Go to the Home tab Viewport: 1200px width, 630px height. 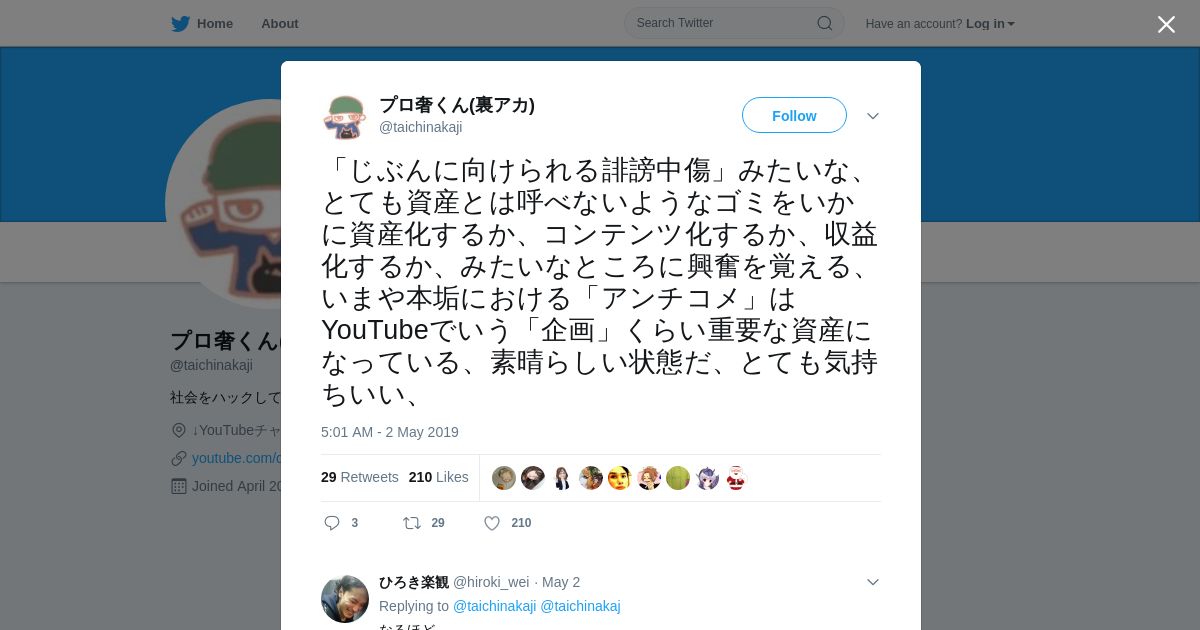(202, 24)
